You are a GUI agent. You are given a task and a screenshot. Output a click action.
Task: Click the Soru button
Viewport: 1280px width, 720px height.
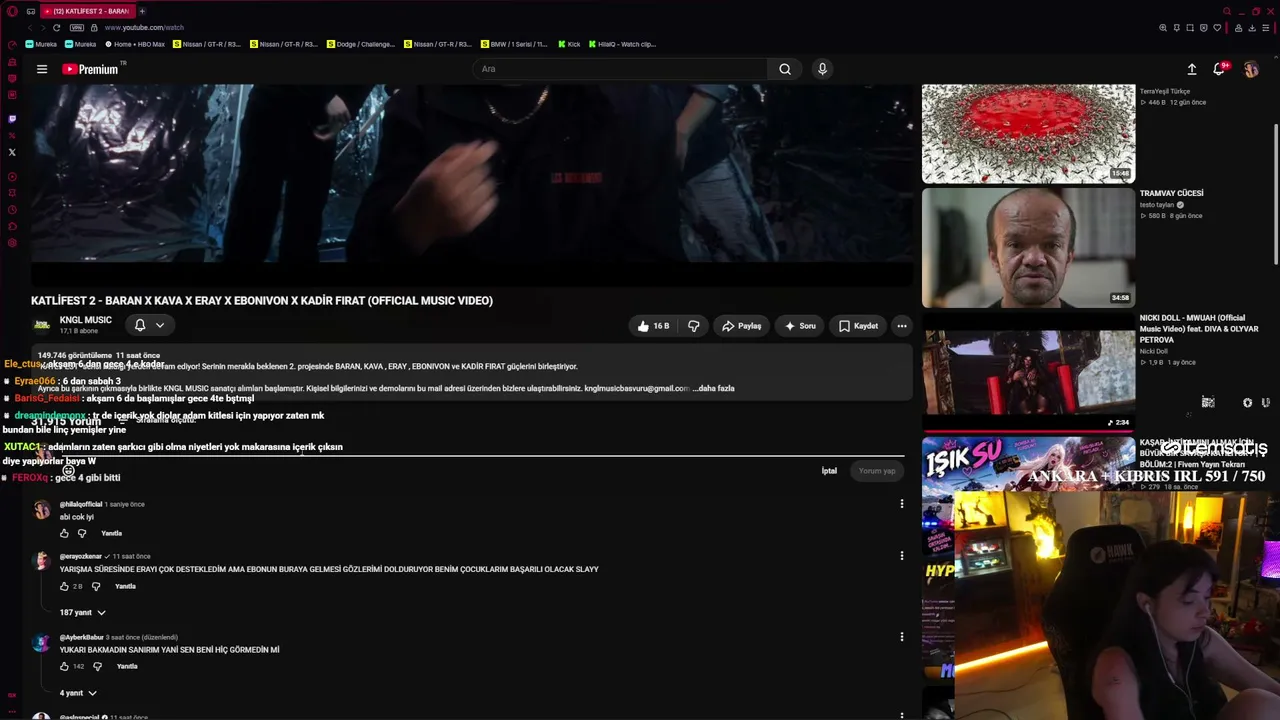(x=800, y=326)
